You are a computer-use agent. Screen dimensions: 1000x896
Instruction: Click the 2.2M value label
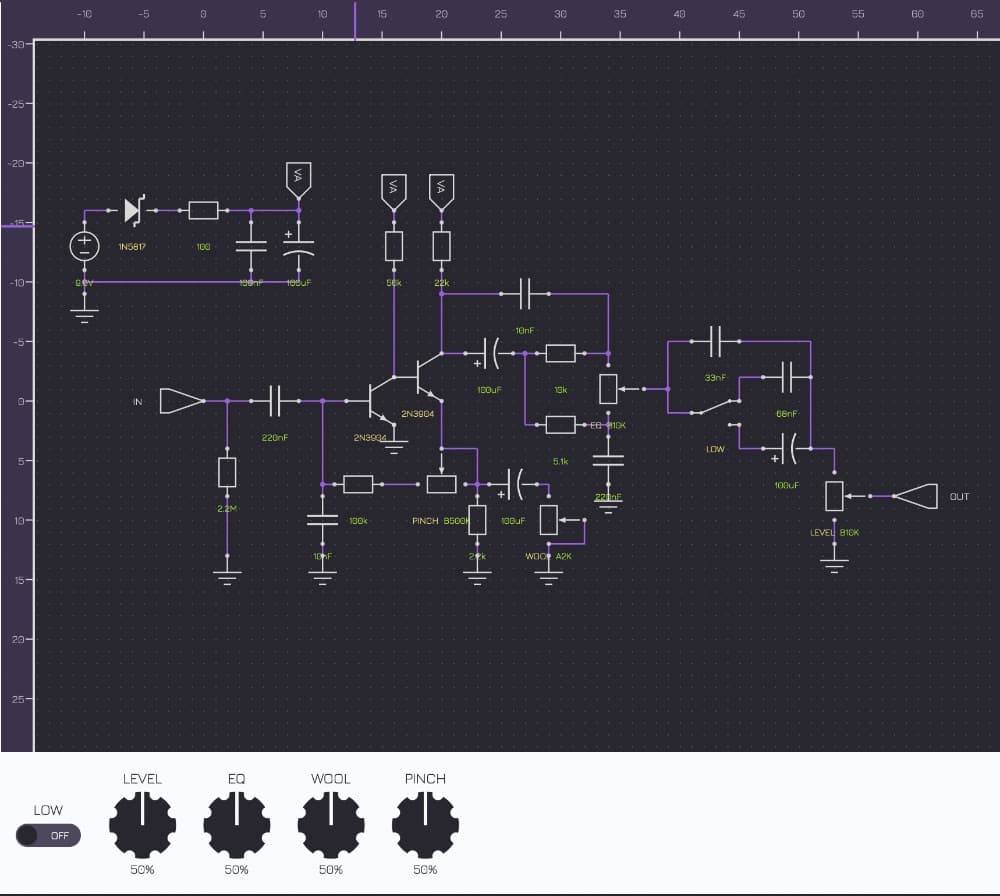coord(227,509)
